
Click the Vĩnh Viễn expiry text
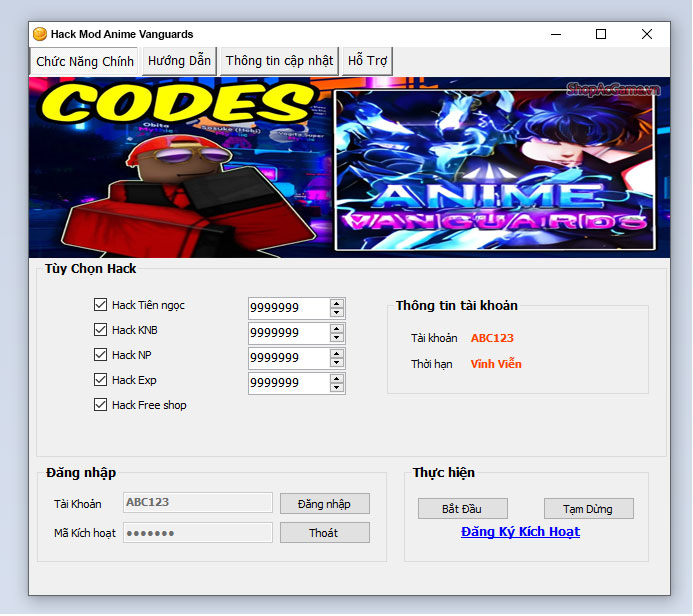496,364
